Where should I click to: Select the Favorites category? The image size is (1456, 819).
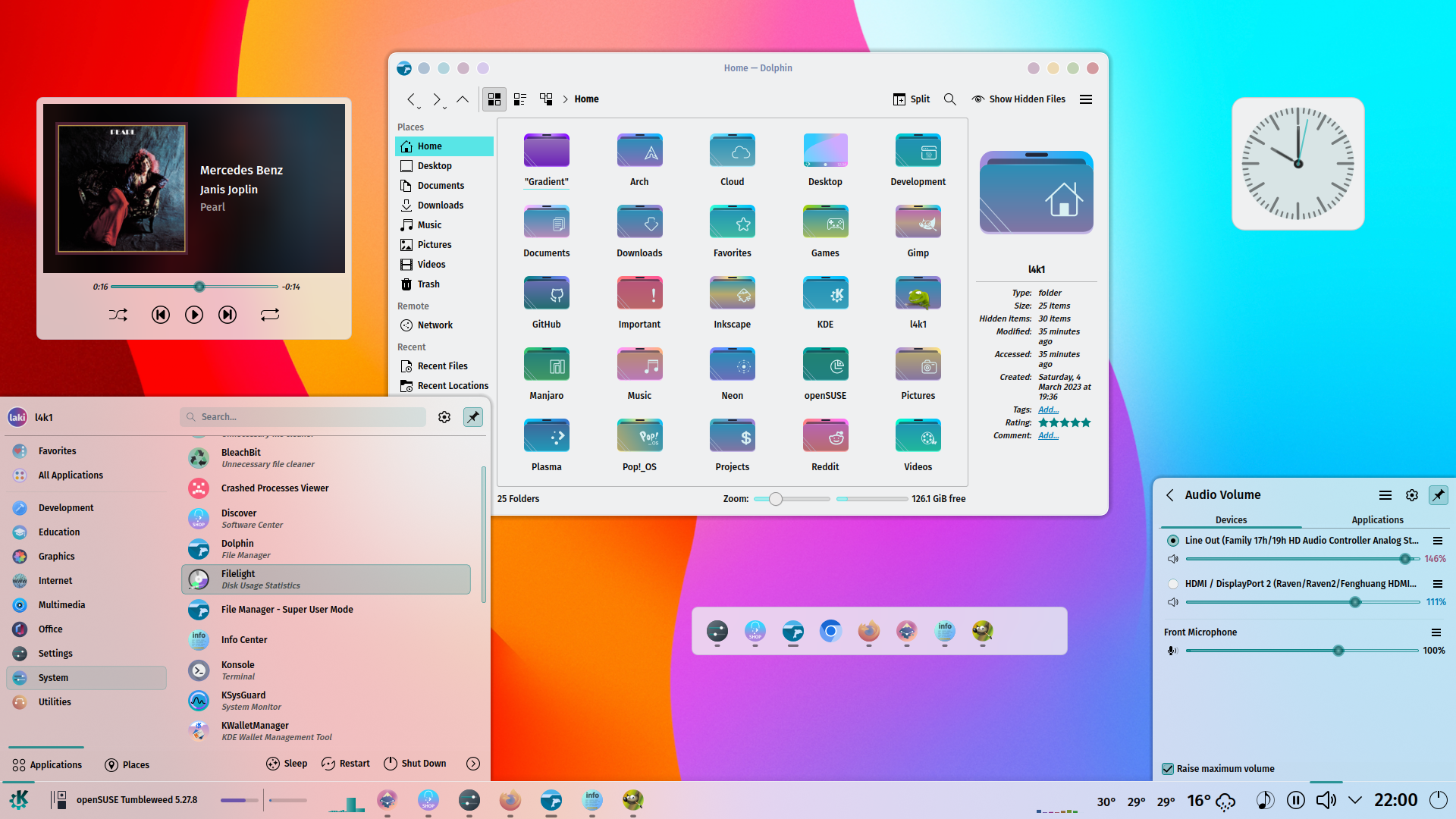point(86,451)
